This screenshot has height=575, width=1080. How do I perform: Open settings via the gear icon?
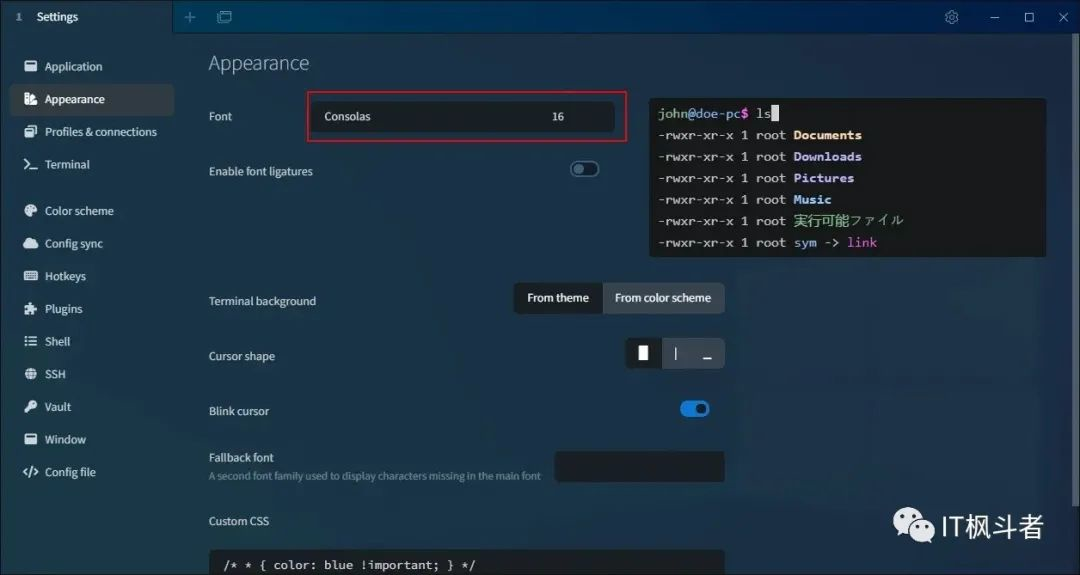pyautogui.click(x=951, y=17)
